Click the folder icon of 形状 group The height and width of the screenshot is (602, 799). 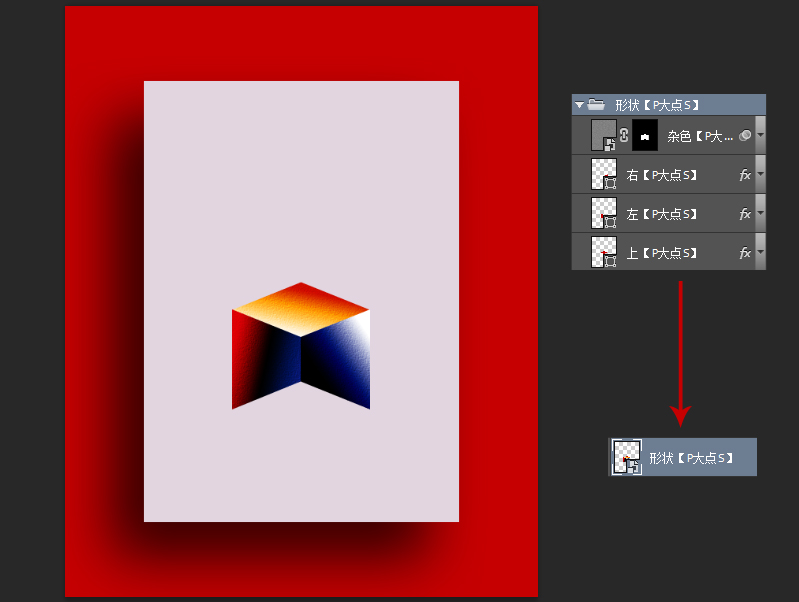click(x=595, y=104)
